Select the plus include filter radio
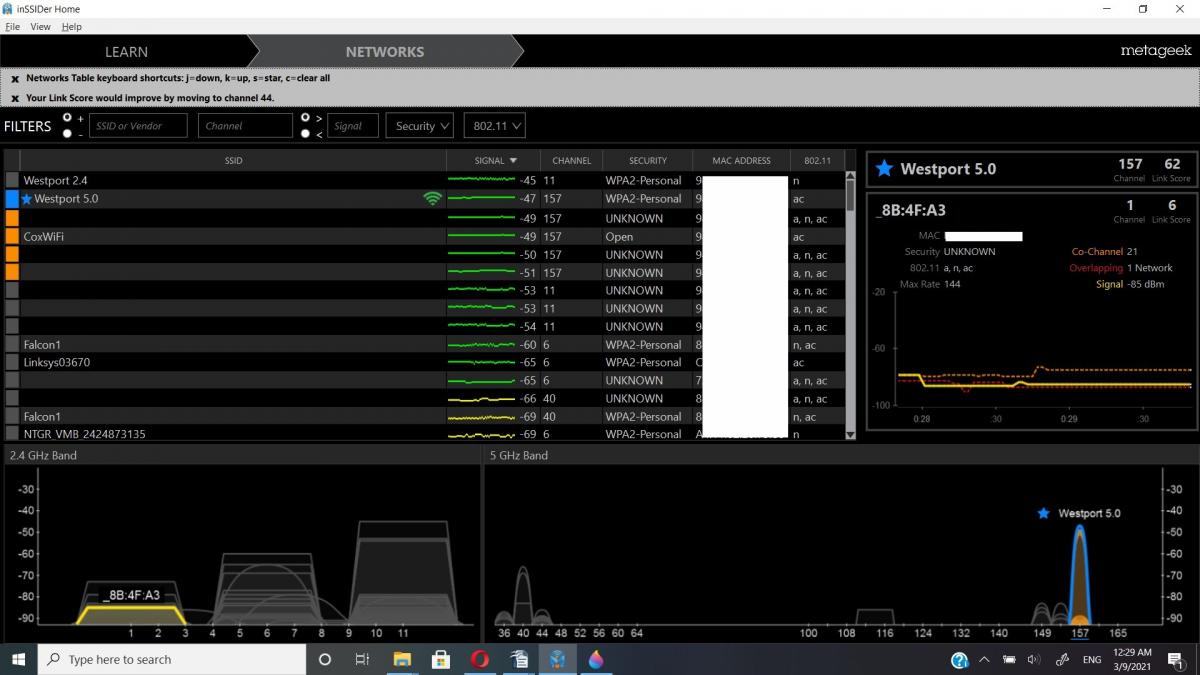1200x675 pixels. coord(67,118)
